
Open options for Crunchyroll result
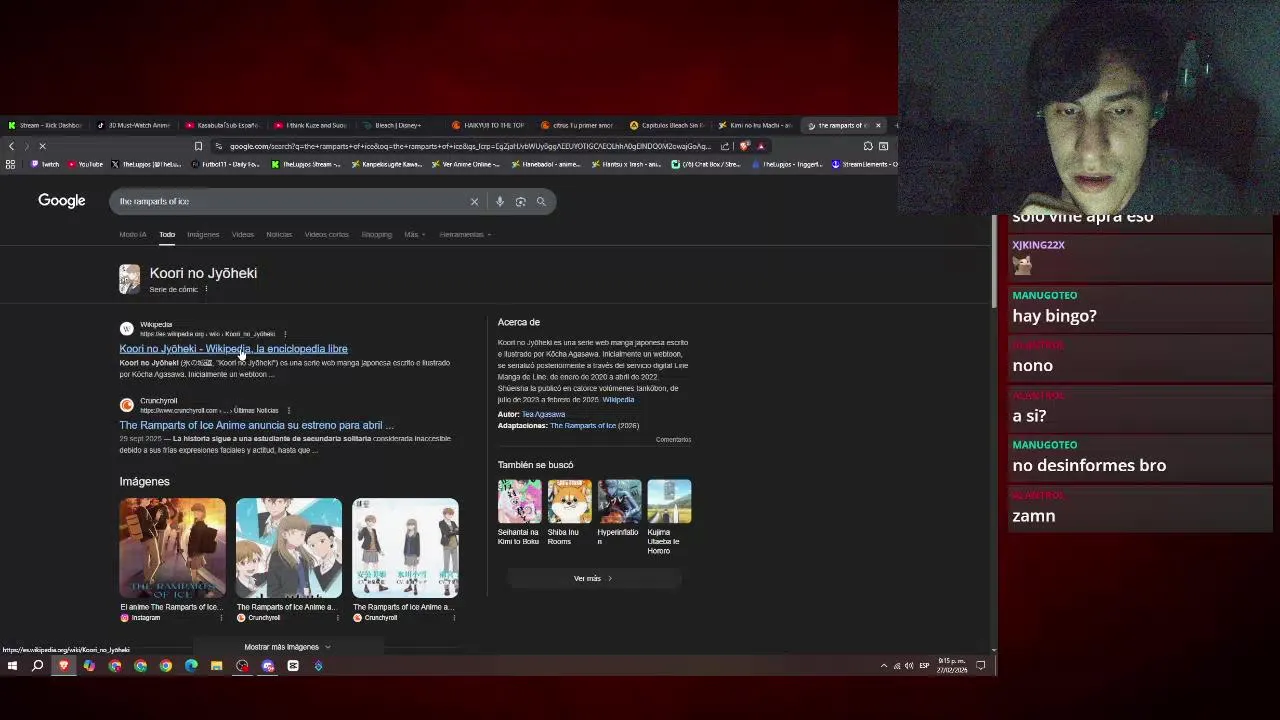pyautogui.click(x=289, y=410)
